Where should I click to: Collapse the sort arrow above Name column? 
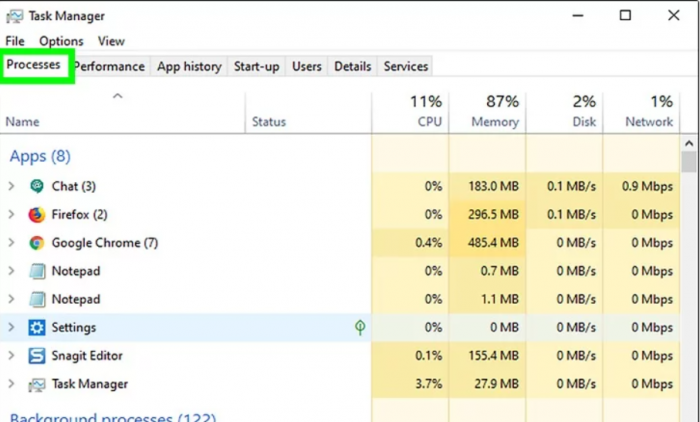pos(117,97)
